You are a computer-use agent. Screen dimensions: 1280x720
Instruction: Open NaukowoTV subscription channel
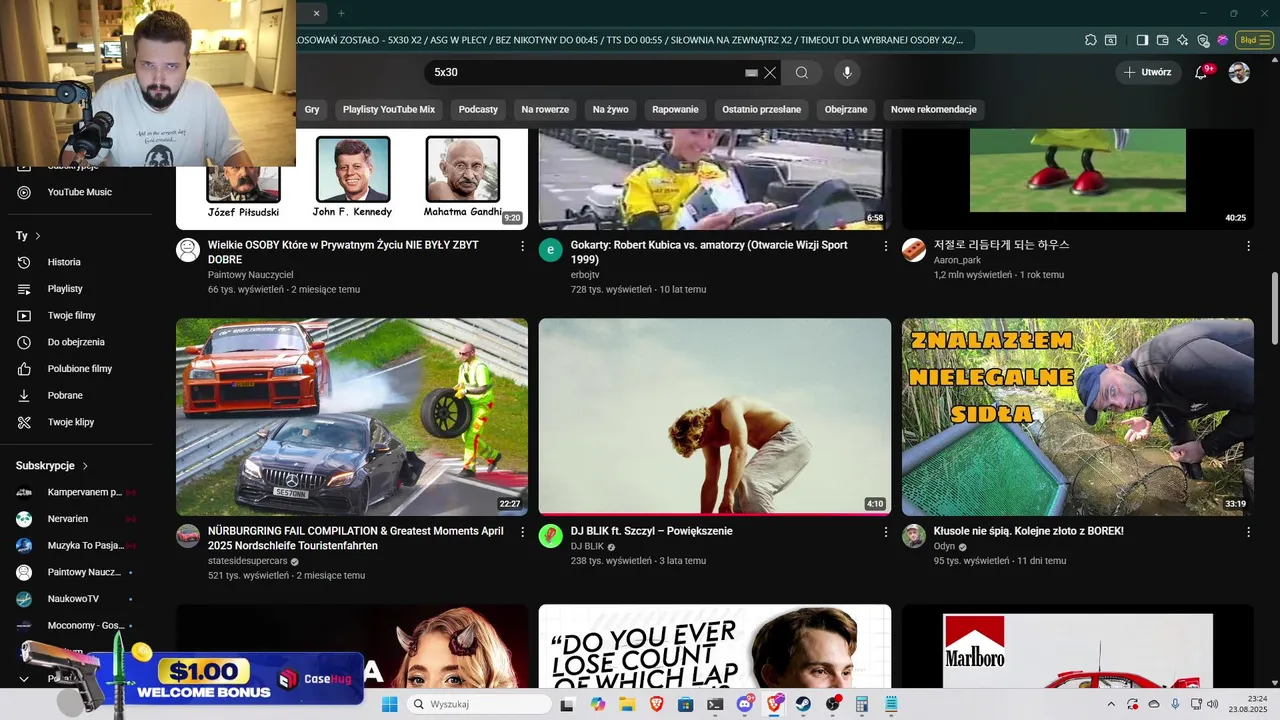click(x=78, y=599)
